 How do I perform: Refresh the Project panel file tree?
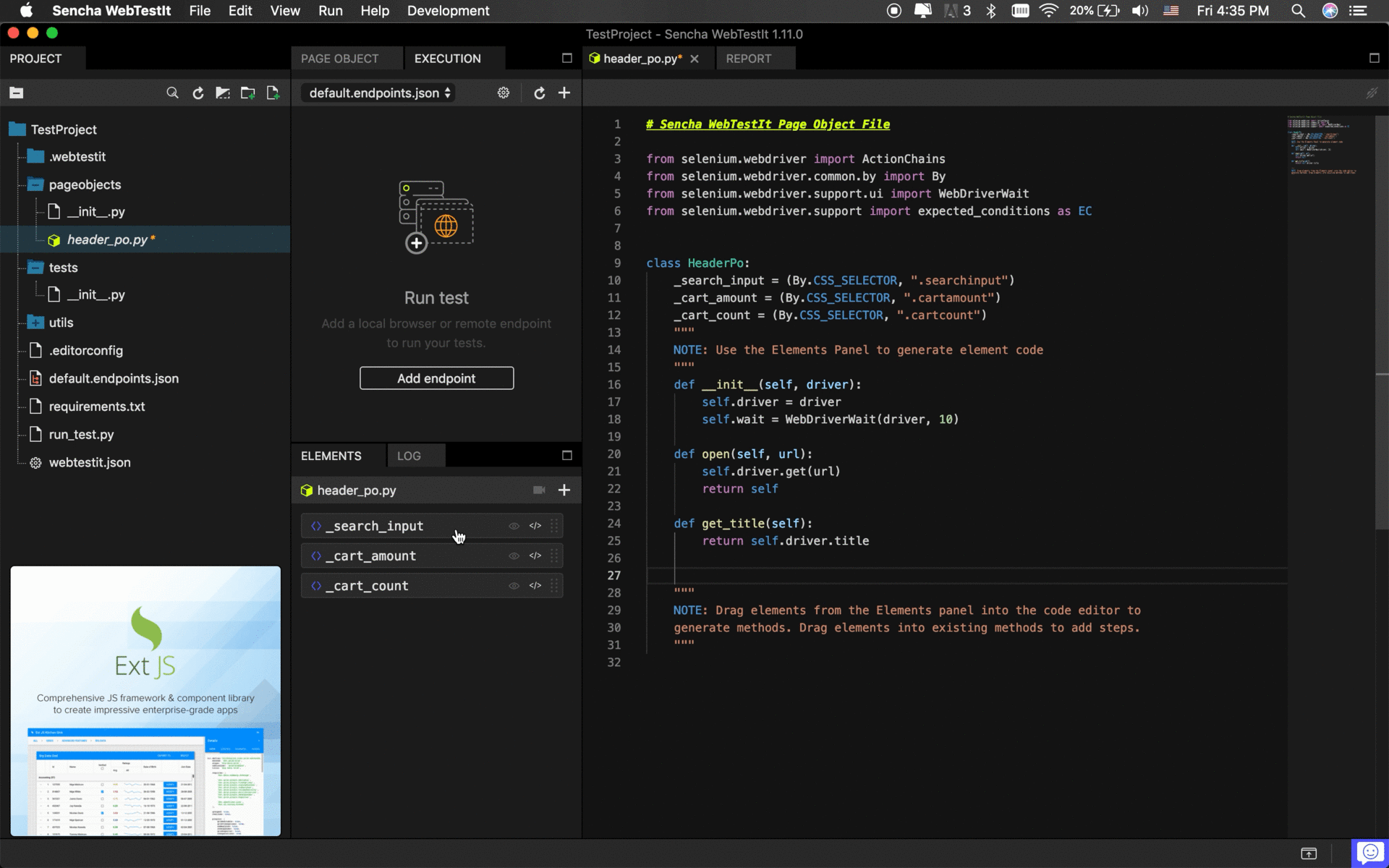coord(197,93)
